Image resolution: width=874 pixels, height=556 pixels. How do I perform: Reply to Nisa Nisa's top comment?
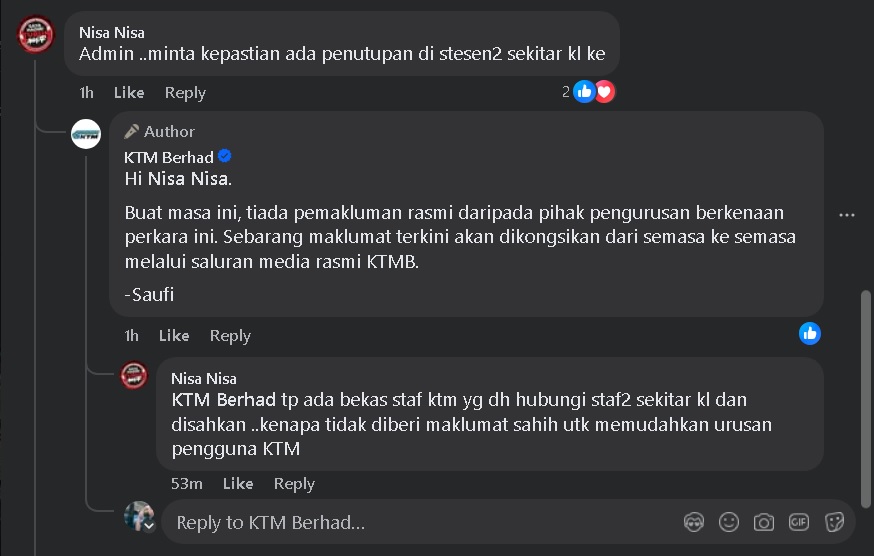(185, 93)
